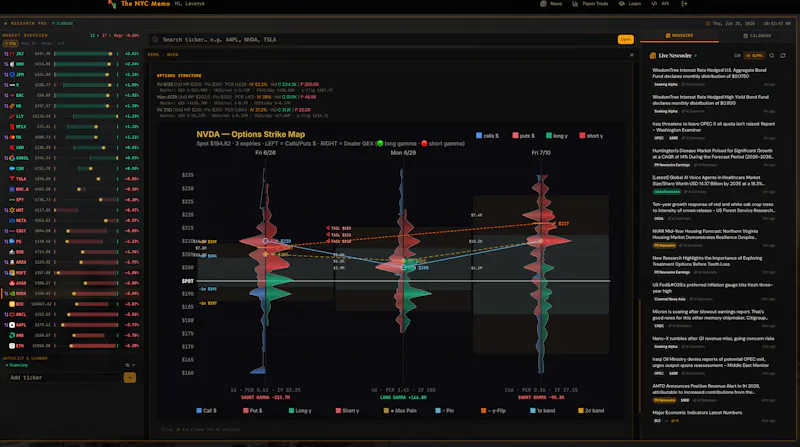800x447 pixels.
Task: Toggle the puts $ legend at chart top
Action: coord(523,136)
